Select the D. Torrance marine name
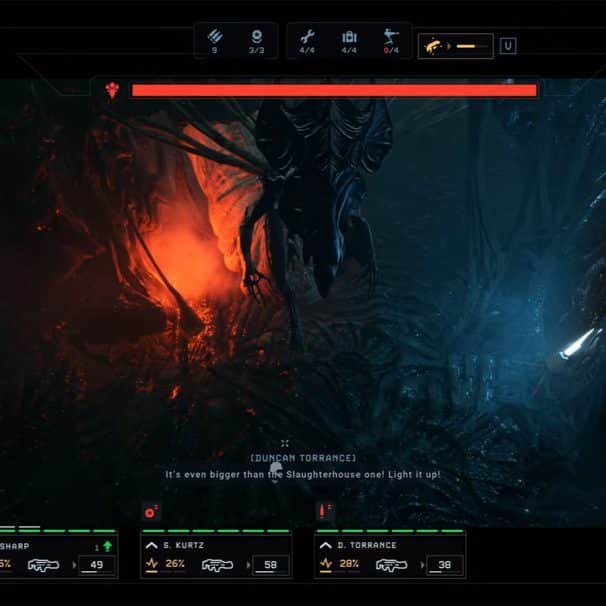 (367, 545)
